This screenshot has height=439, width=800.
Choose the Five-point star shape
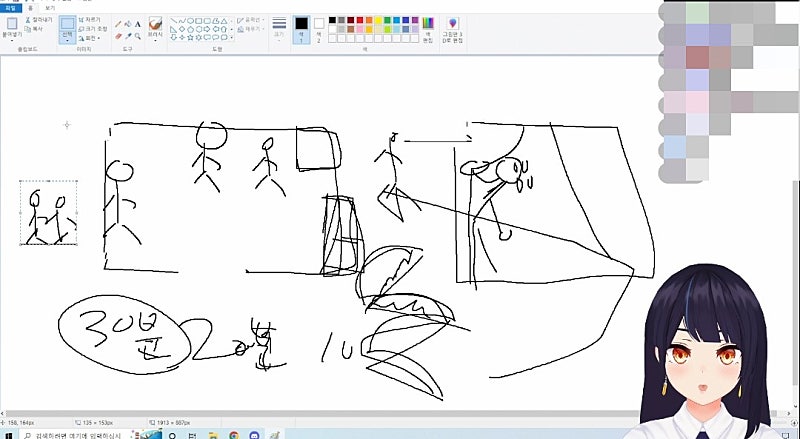190,37
